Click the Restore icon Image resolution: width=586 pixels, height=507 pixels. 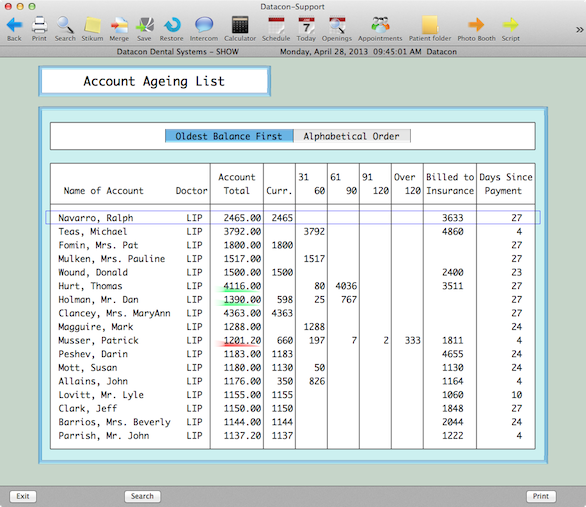coord(172,25)
